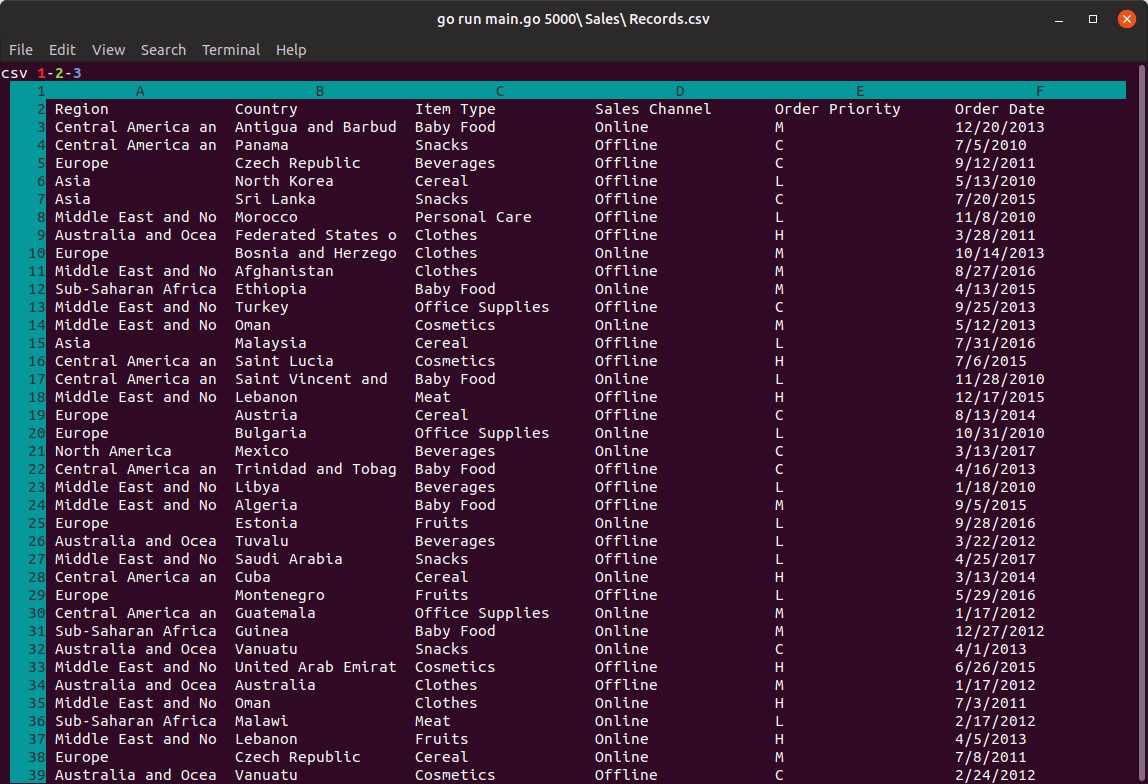
Task: Select the 'Austria' cell
Action: point(266,415)
